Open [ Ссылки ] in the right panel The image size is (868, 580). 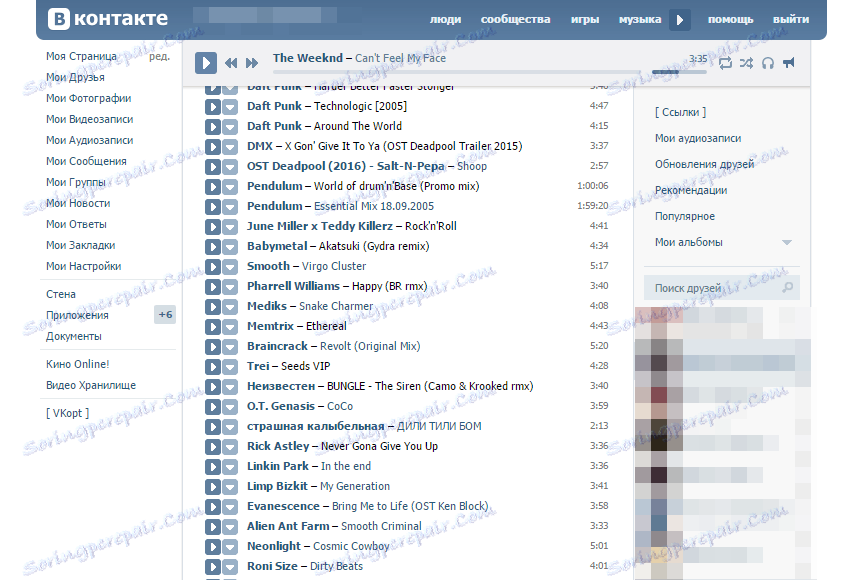(x=680, y=112)
